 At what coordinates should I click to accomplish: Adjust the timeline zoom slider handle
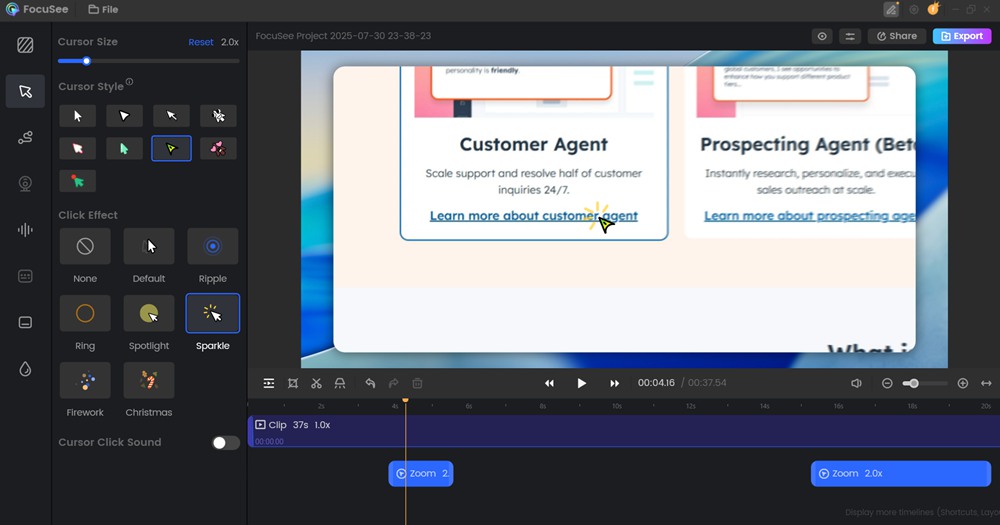click(914, 383)
